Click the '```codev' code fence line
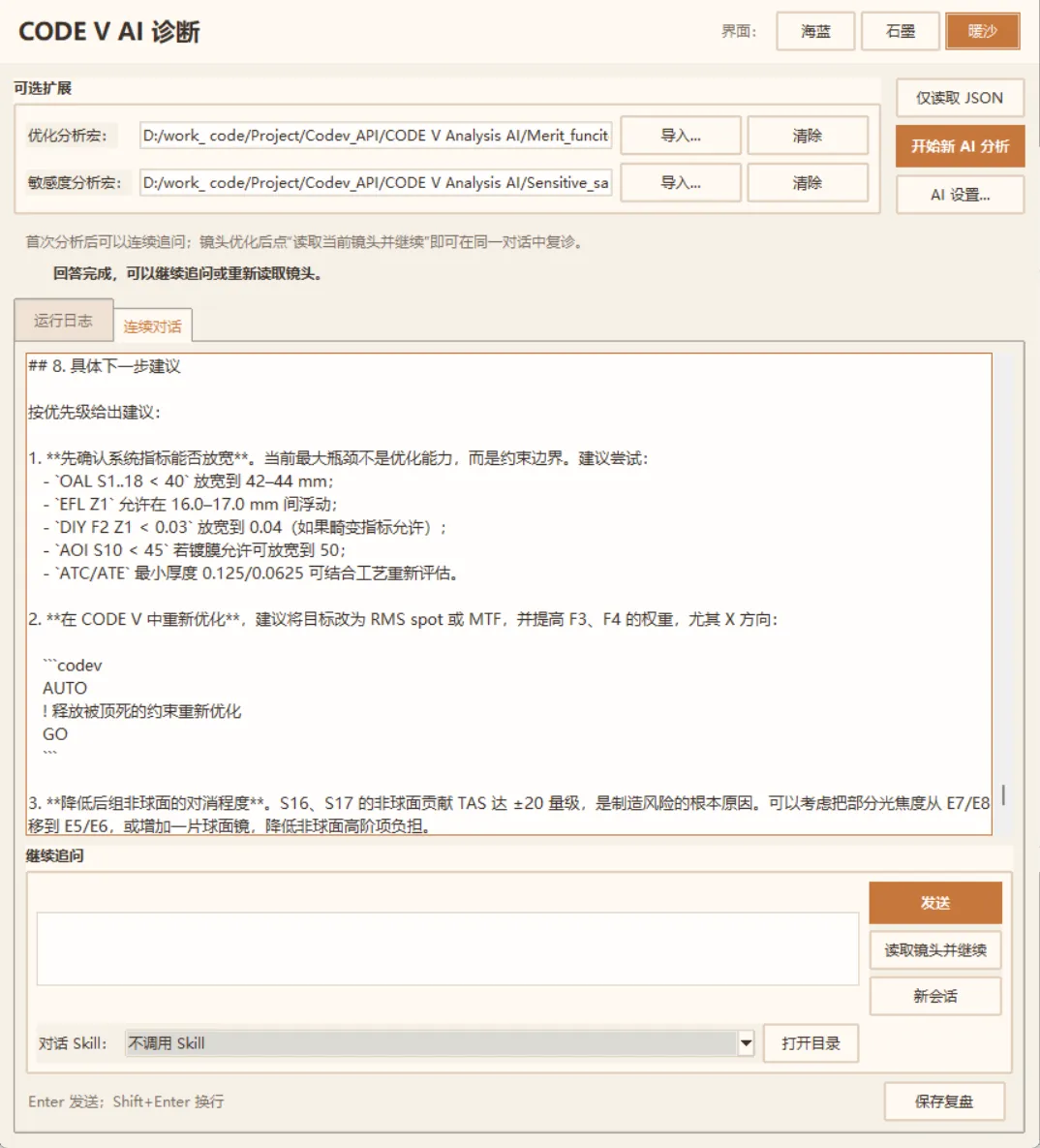The width and height of the screenshot is (1040, 1148). coord(73,666)
